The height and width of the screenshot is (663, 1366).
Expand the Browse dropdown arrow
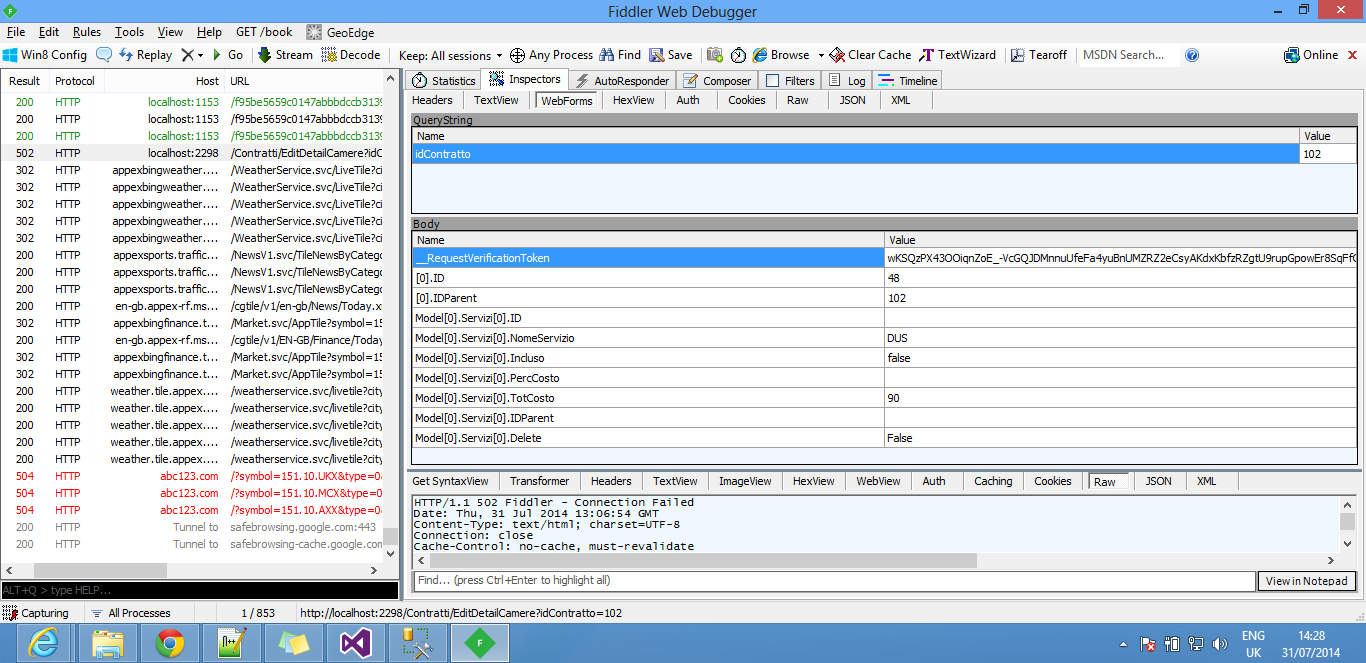[x=821, y=55]
